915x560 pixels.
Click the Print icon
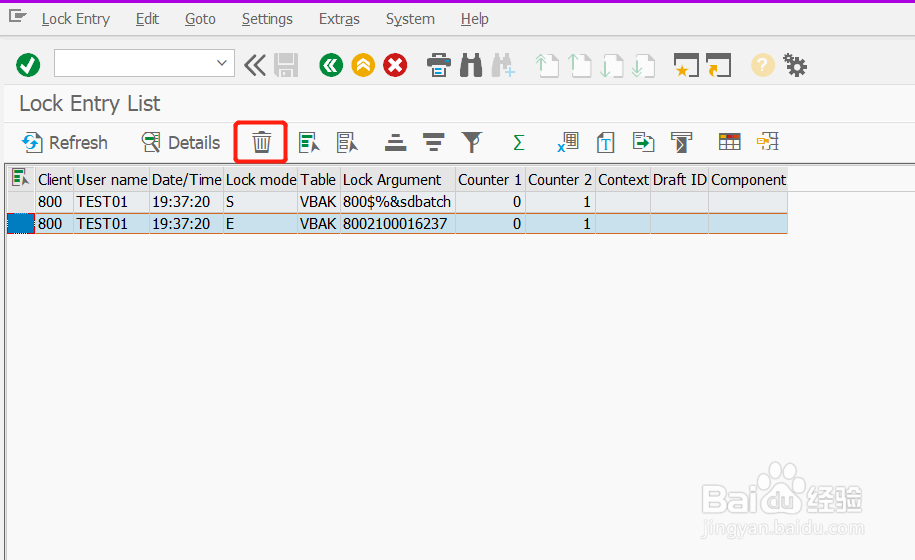(439, 65)
